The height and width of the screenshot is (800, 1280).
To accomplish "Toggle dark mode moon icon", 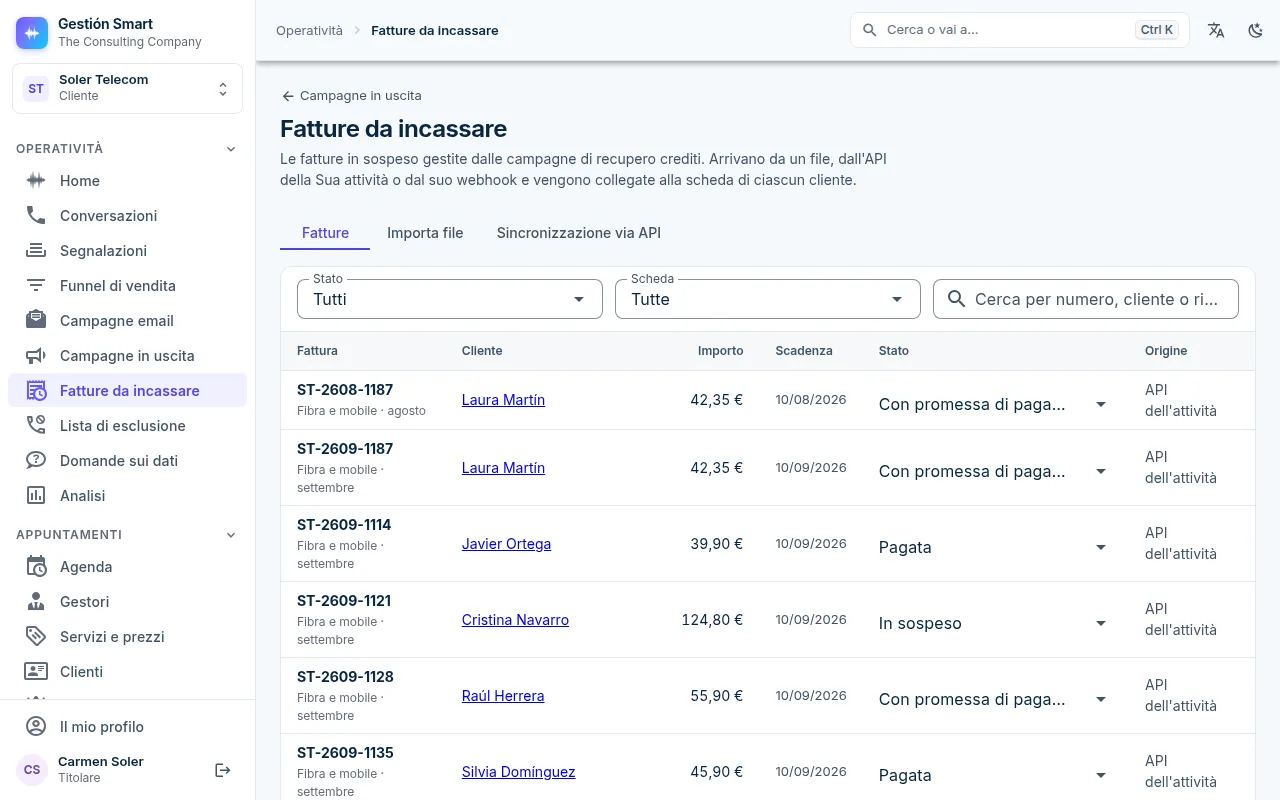I will click(x=1256, y=30).
